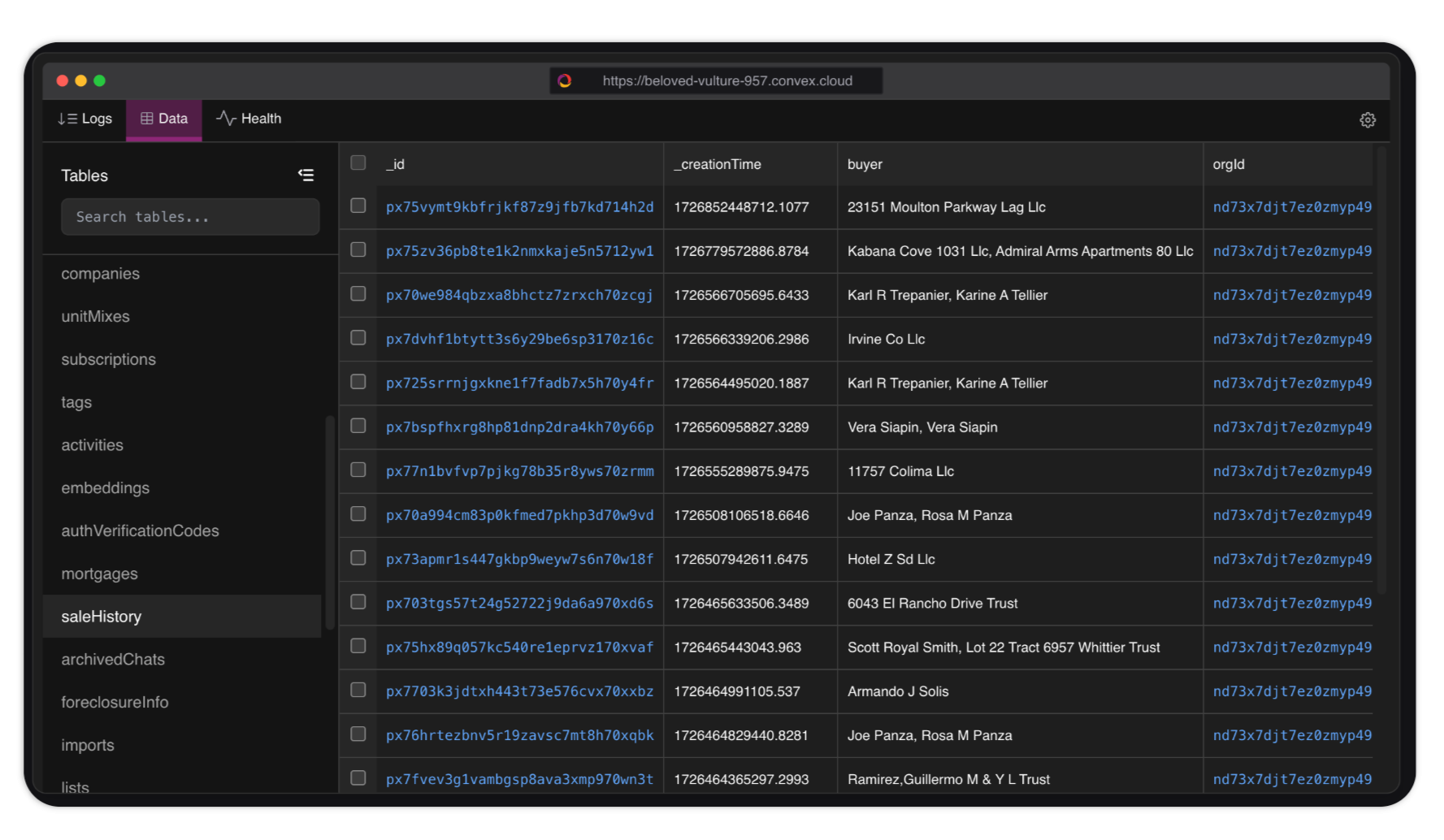Check the row for Kabana Cove 1031 Llc
The width and height of the screenshot is (1444, 840).
[358, 249]
